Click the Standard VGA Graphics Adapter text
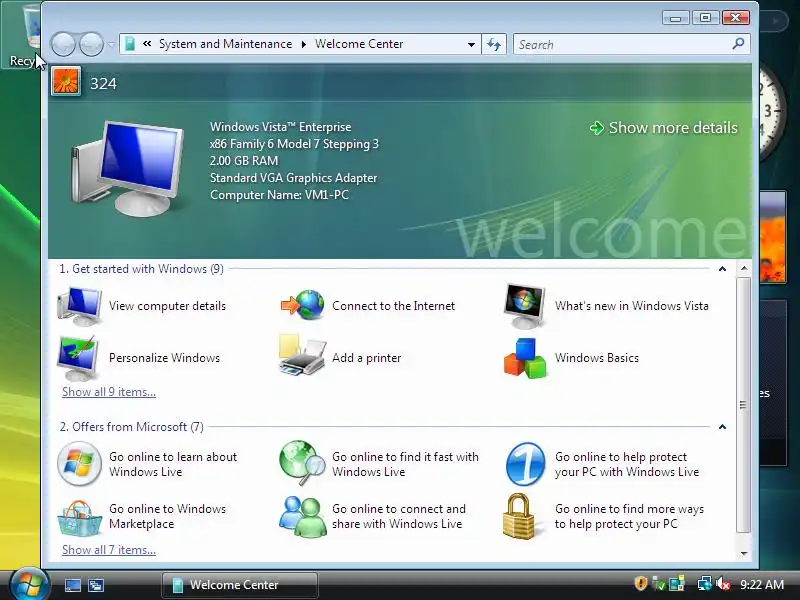 [293, 178]
